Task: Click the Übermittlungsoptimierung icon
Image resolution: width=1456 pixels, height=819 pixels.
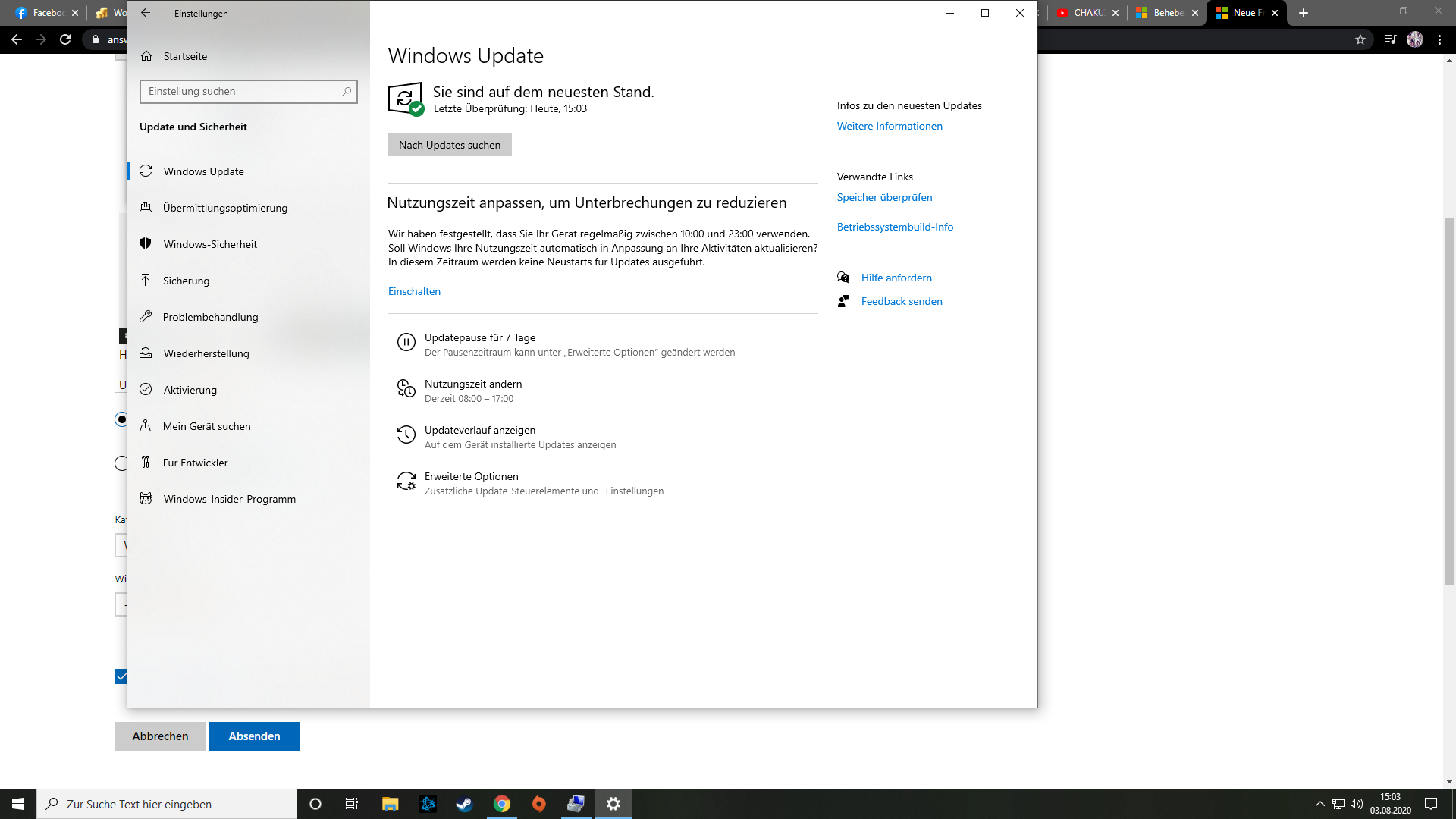Action: (146, 207)
